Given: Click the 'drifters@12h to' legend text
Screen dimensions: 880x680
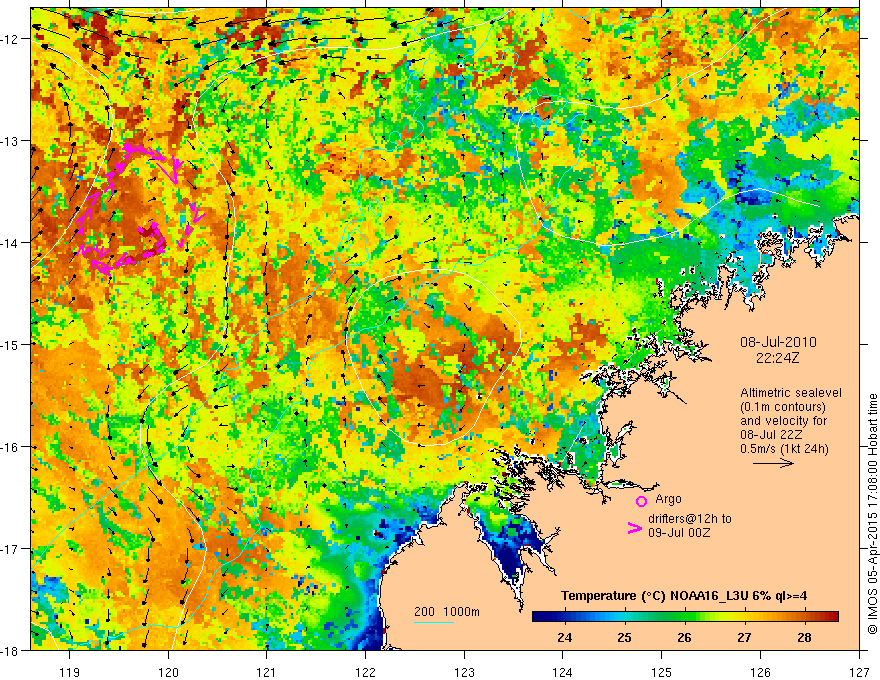Looking at the screenshot, I should coord(690,519).
